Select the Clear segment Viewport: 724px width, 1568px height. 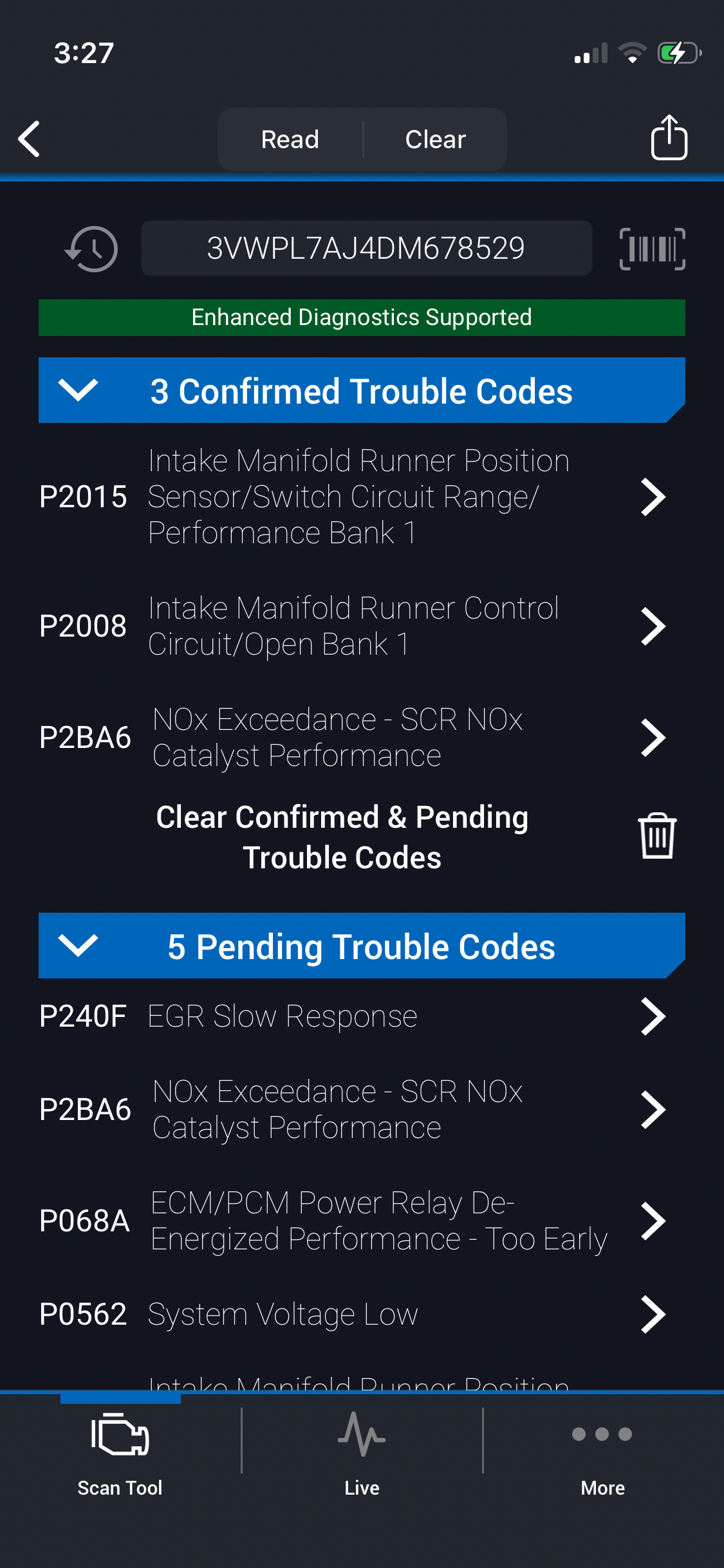click(x=435, y=139)
